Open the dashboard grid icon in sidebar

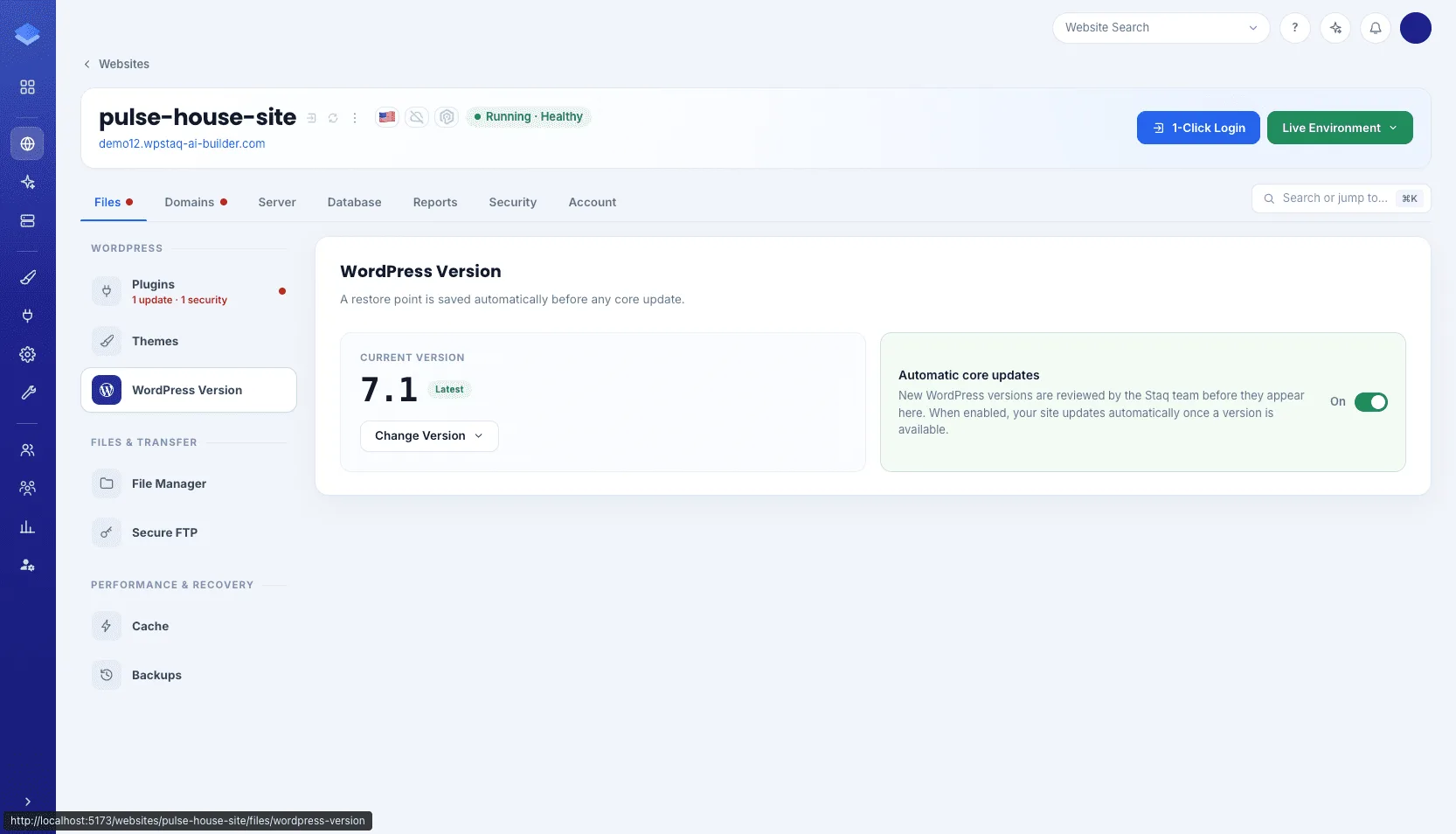click(x=27, y=87)
